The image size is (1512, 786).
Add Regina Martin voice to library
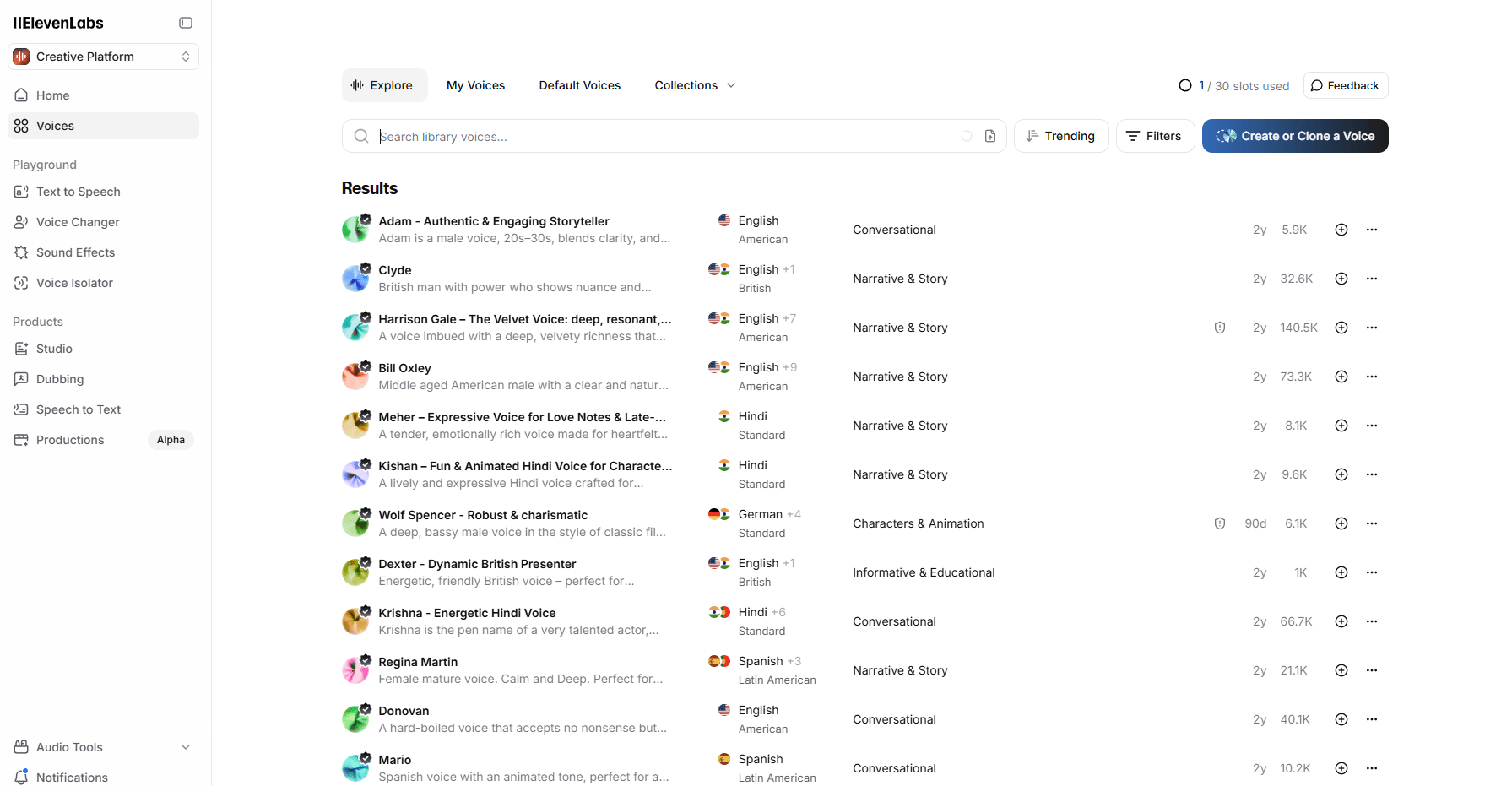click(x=1341, y=670)
